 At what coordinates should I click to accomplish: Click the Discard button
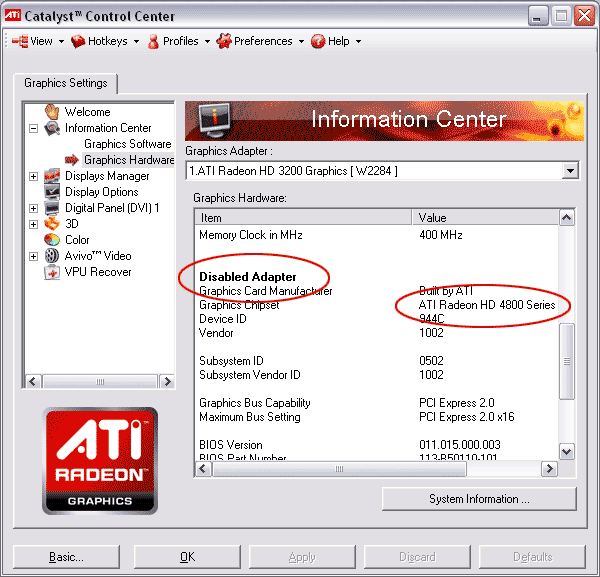pos(417,557)
